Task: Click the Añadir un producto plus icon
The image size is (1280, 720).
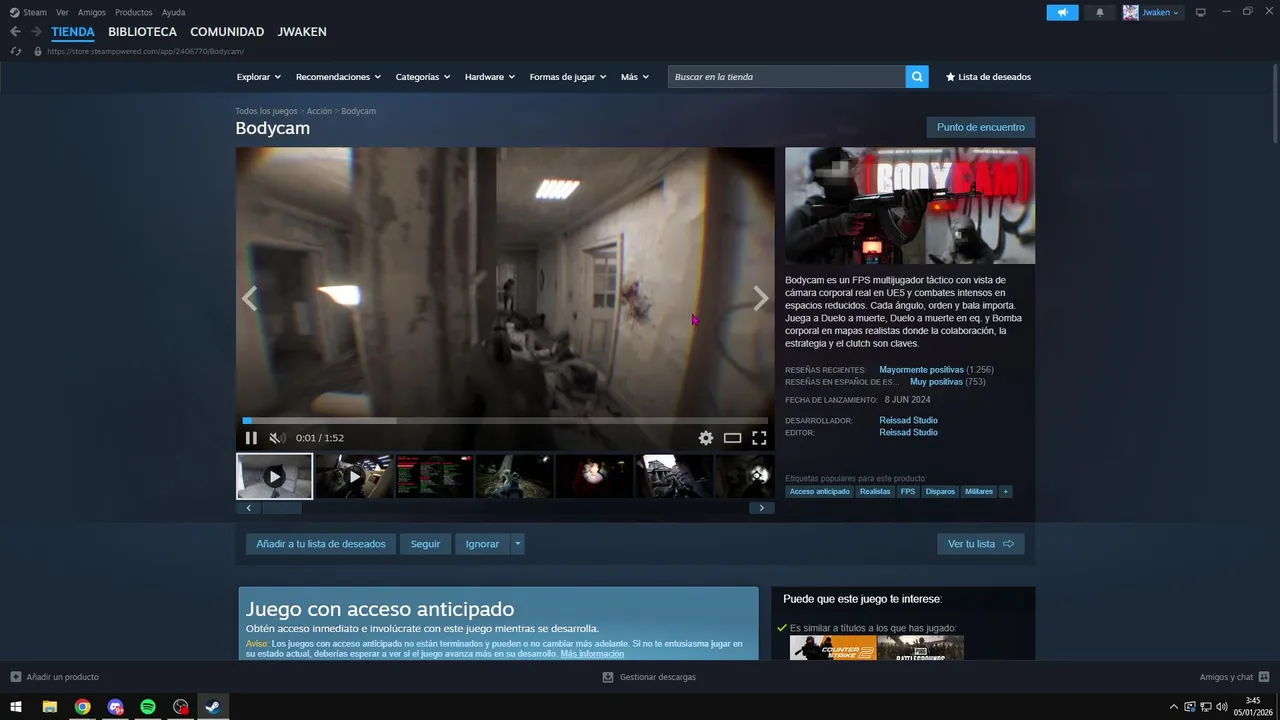Action: point(16,677)
